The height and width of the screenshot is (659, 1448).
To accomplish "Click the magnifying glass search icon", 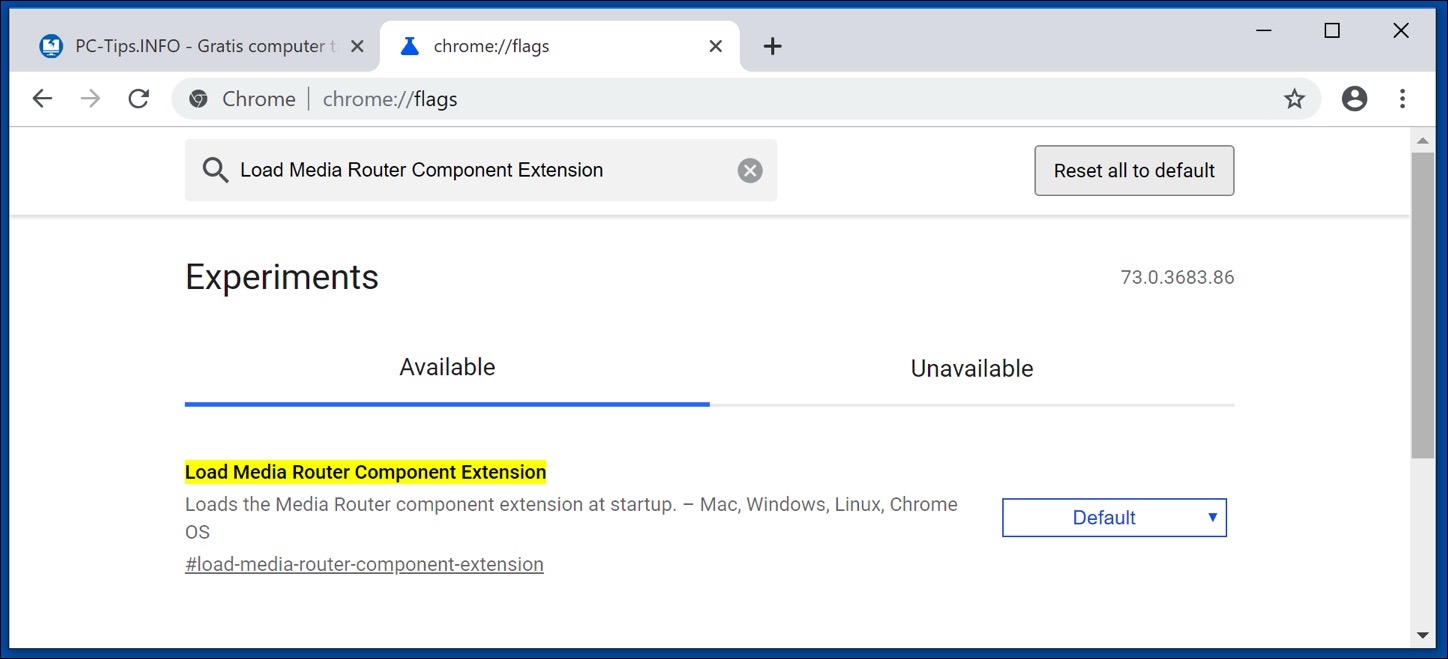I will (x=215, y=170).
